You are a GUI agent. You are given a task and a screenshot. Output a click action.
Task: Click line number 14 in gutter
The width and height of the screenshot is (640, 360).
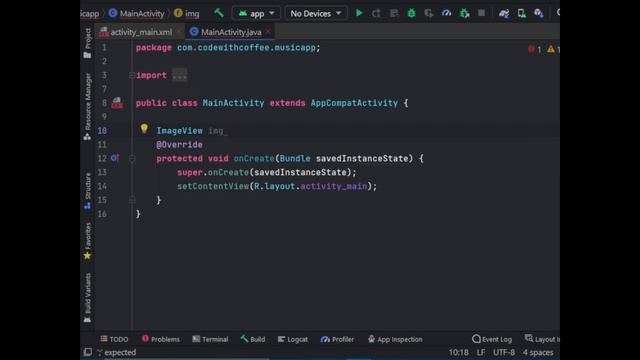(102, 186)
